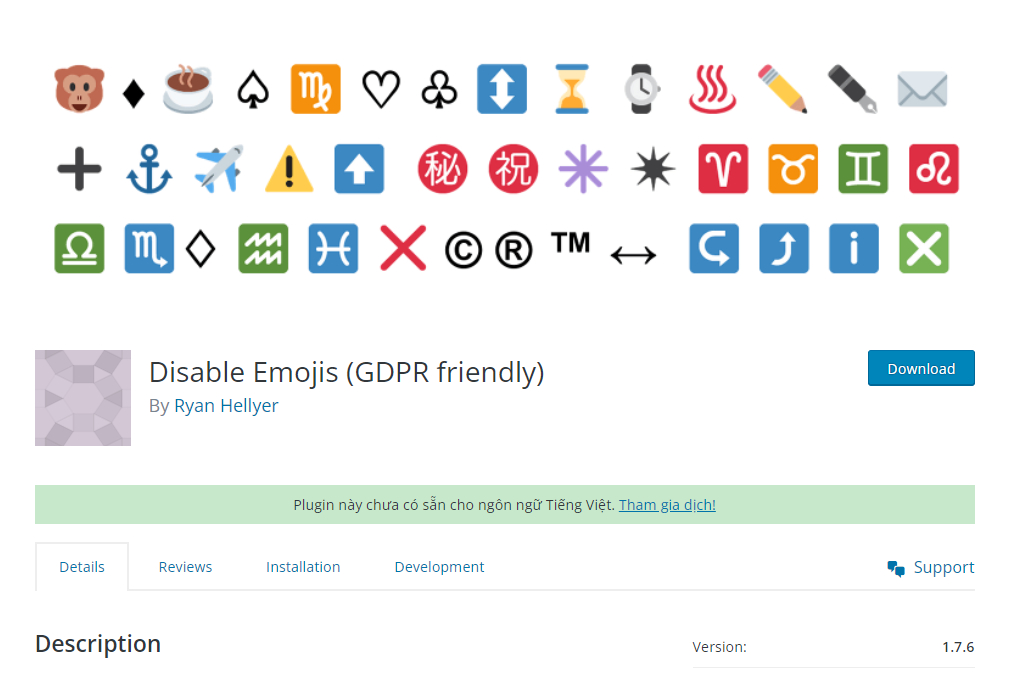Open the Details tab

82,567
